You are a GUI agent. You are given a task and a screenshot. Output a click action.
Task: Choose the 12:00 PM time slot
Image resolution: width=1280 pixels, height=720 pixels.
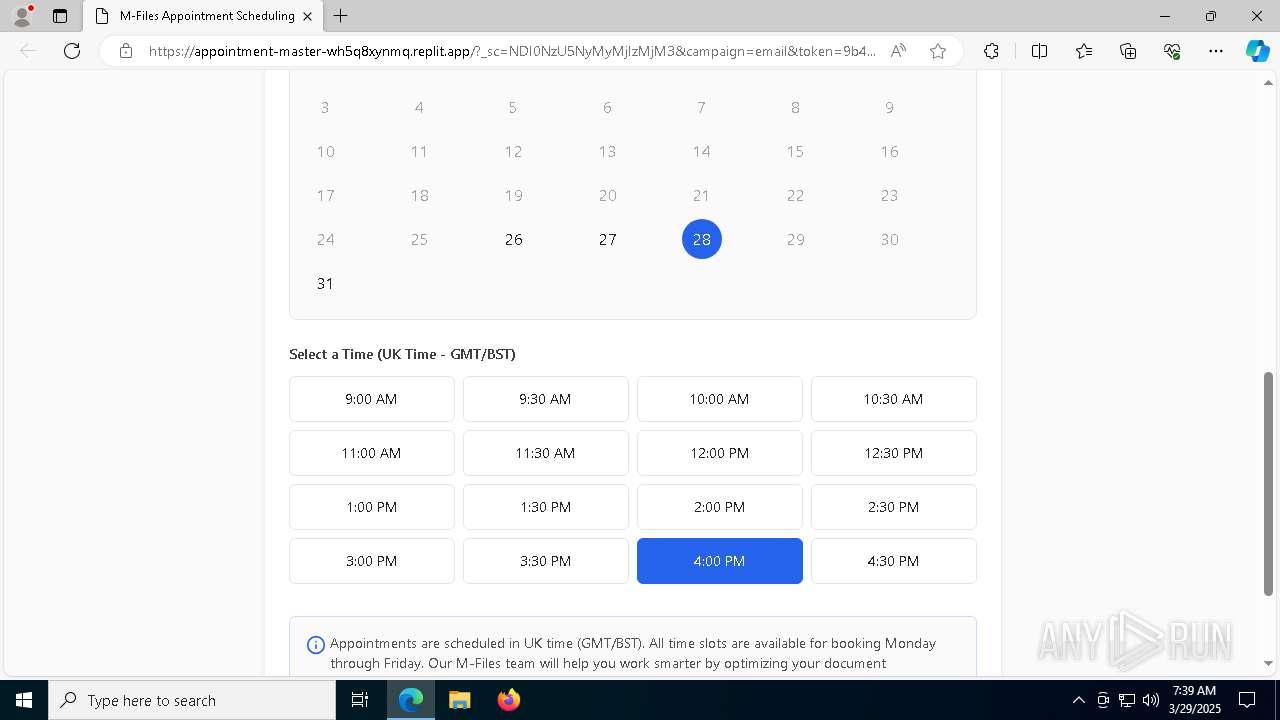click(x=720, y=453)
